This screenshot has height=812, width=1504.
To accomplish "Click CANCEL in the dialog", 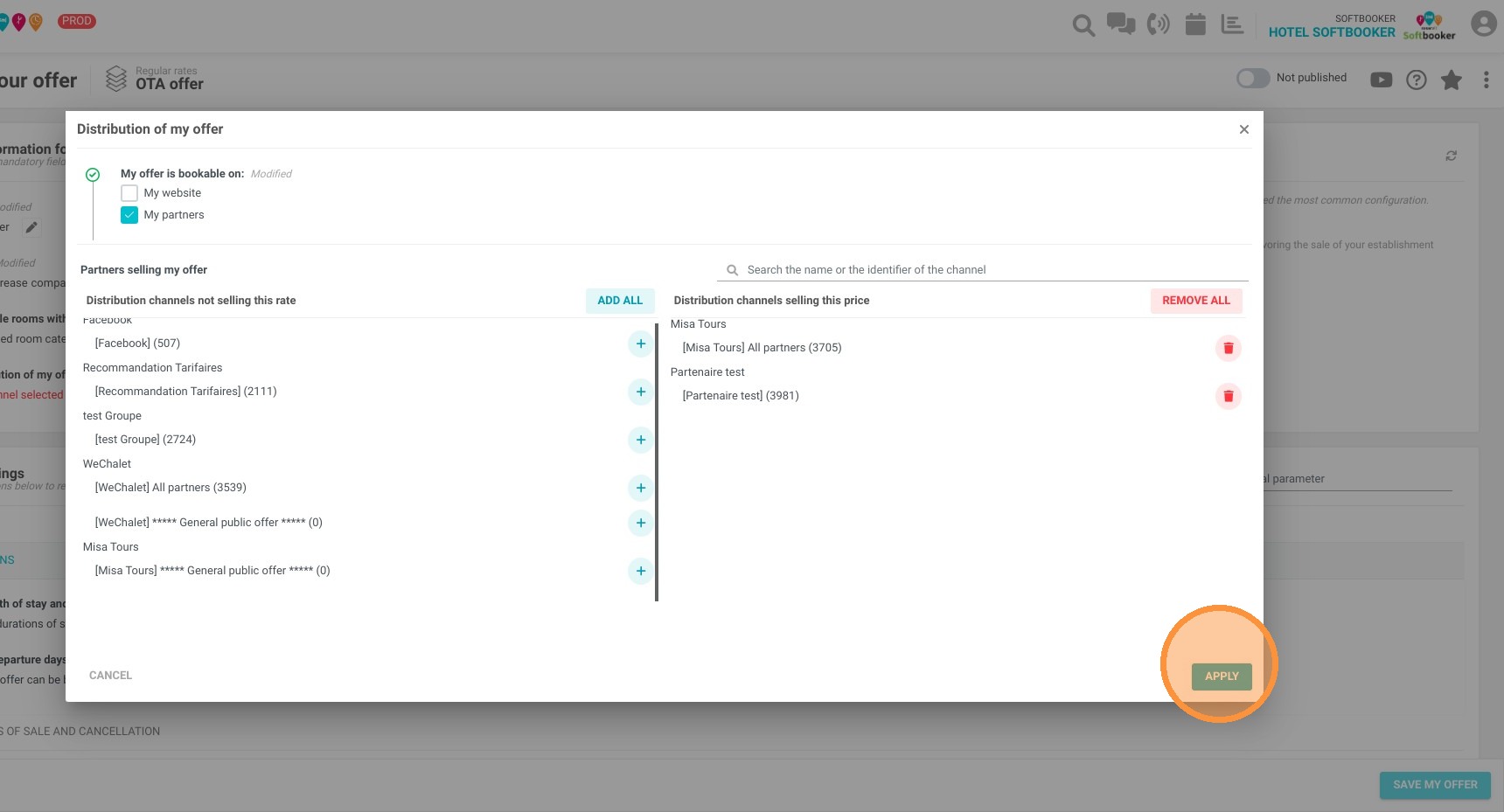I will point(110,676).
